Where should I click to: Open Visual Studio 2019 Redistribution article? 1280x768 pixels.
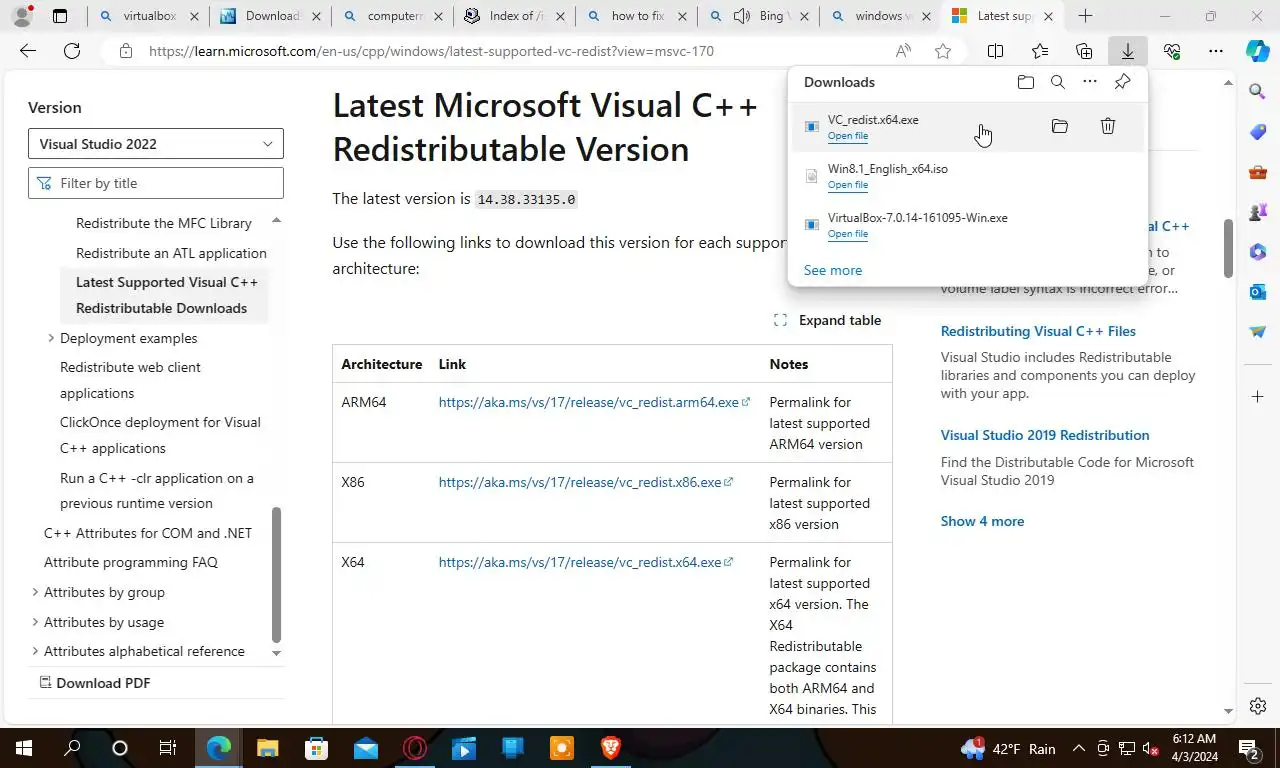[1045, 435]
